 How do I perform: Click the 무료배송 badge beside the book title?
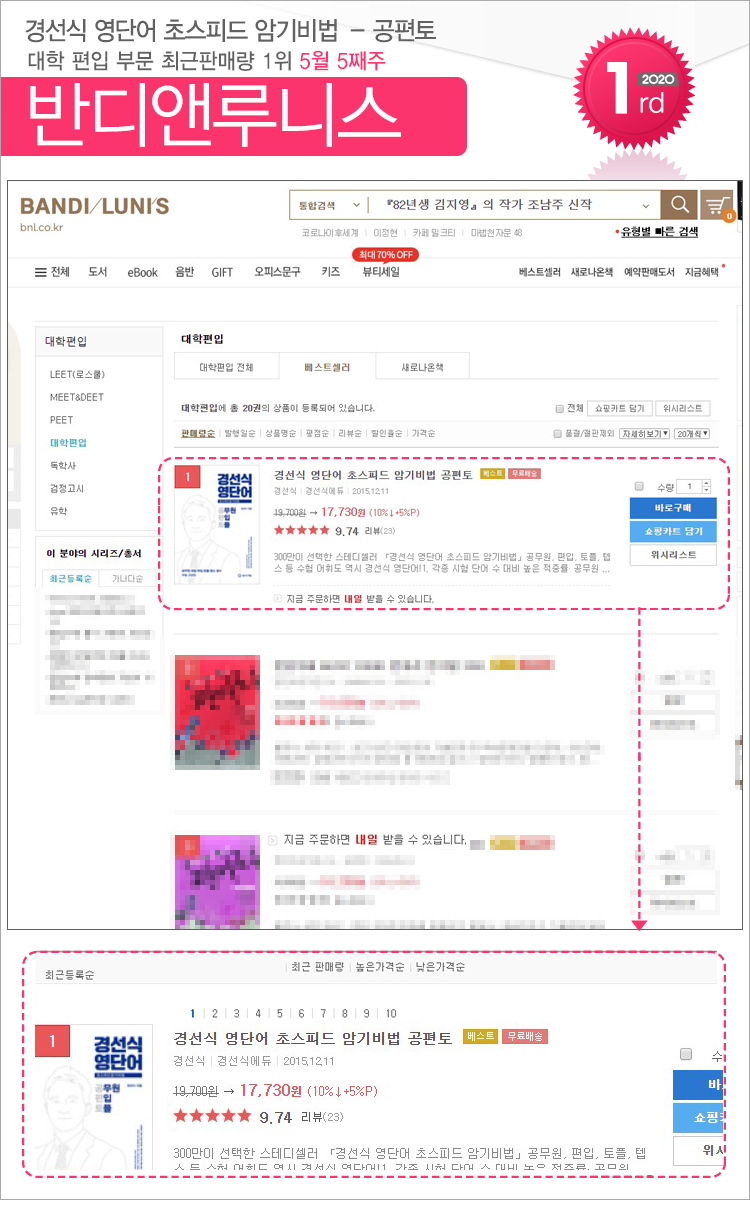(x=524, y=474)
